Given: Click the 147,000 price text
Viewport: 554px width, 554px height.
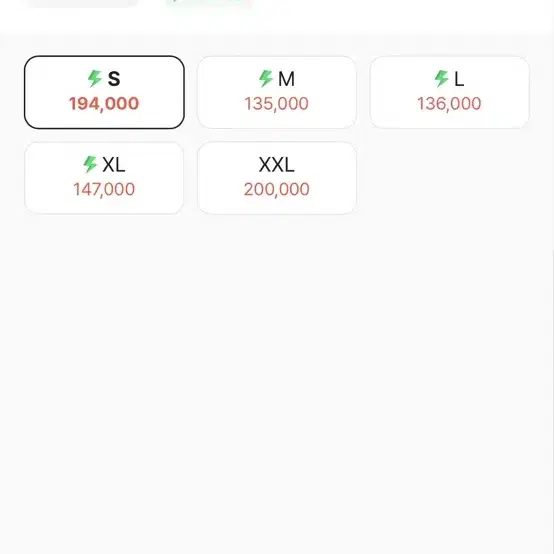Looking at the screenshot, I should pos(104,189).
